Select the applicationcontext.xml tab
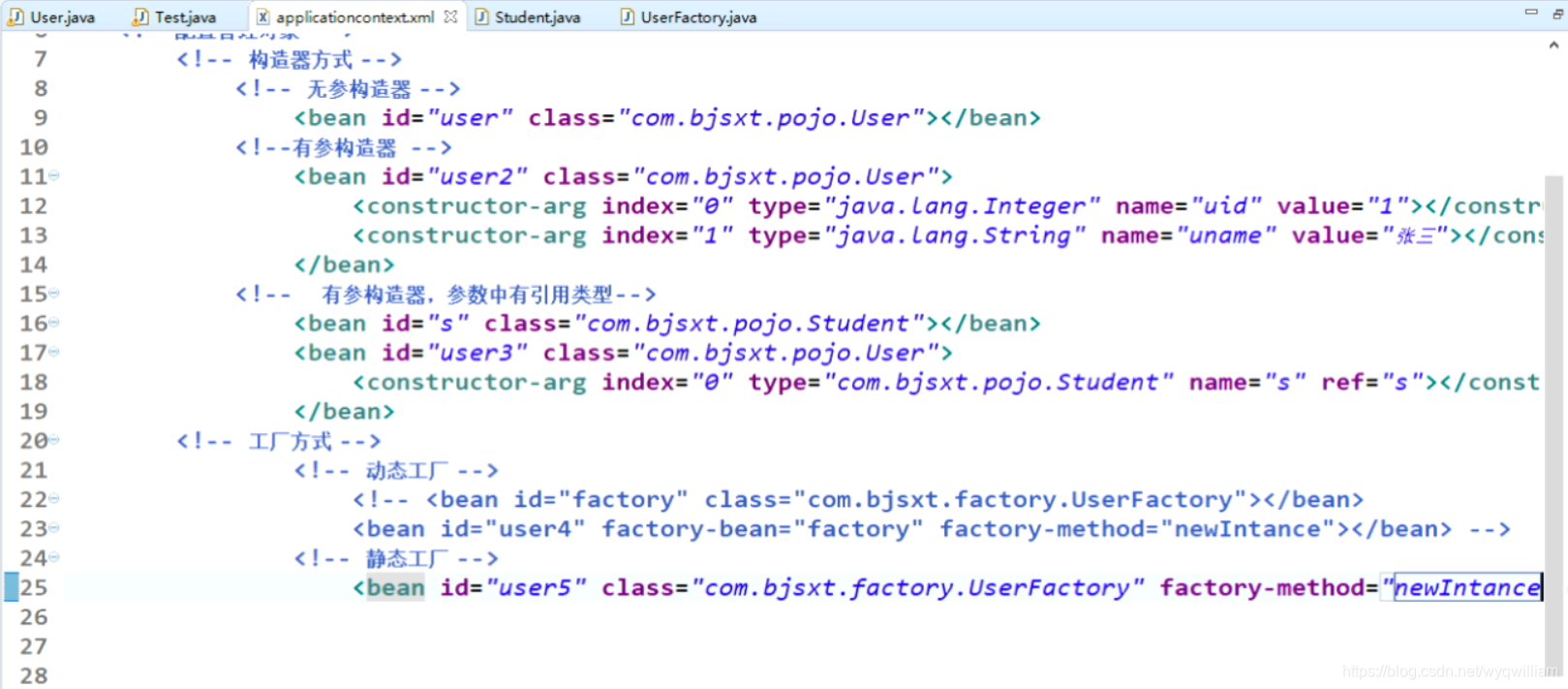The width and height of the screenshot is (1568, 689). click(354, 16)
